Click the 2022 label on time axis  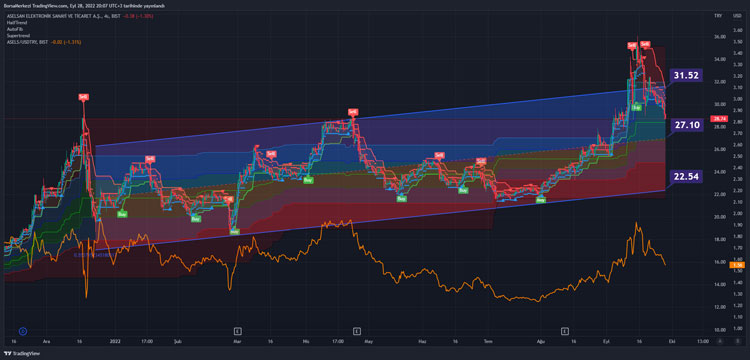click(115, 342)
